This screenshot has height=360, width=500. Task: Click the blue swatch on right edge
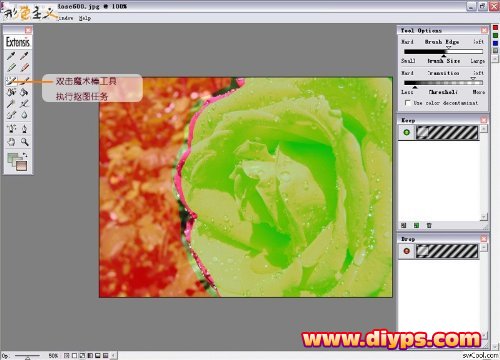[x=495, y=43]
